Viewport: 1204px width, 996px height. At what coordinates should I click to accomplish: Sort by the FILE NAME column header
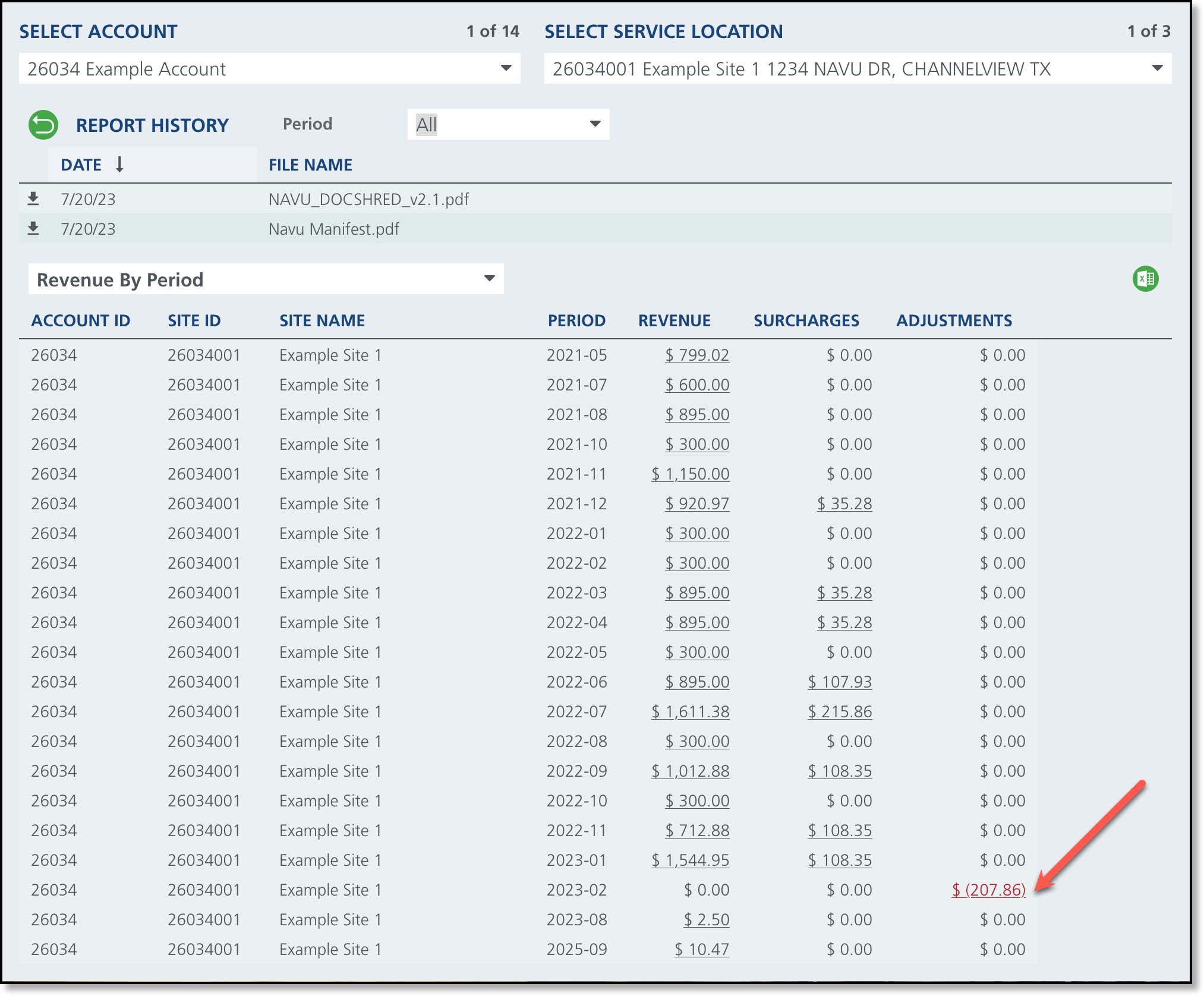click(310, 165)
